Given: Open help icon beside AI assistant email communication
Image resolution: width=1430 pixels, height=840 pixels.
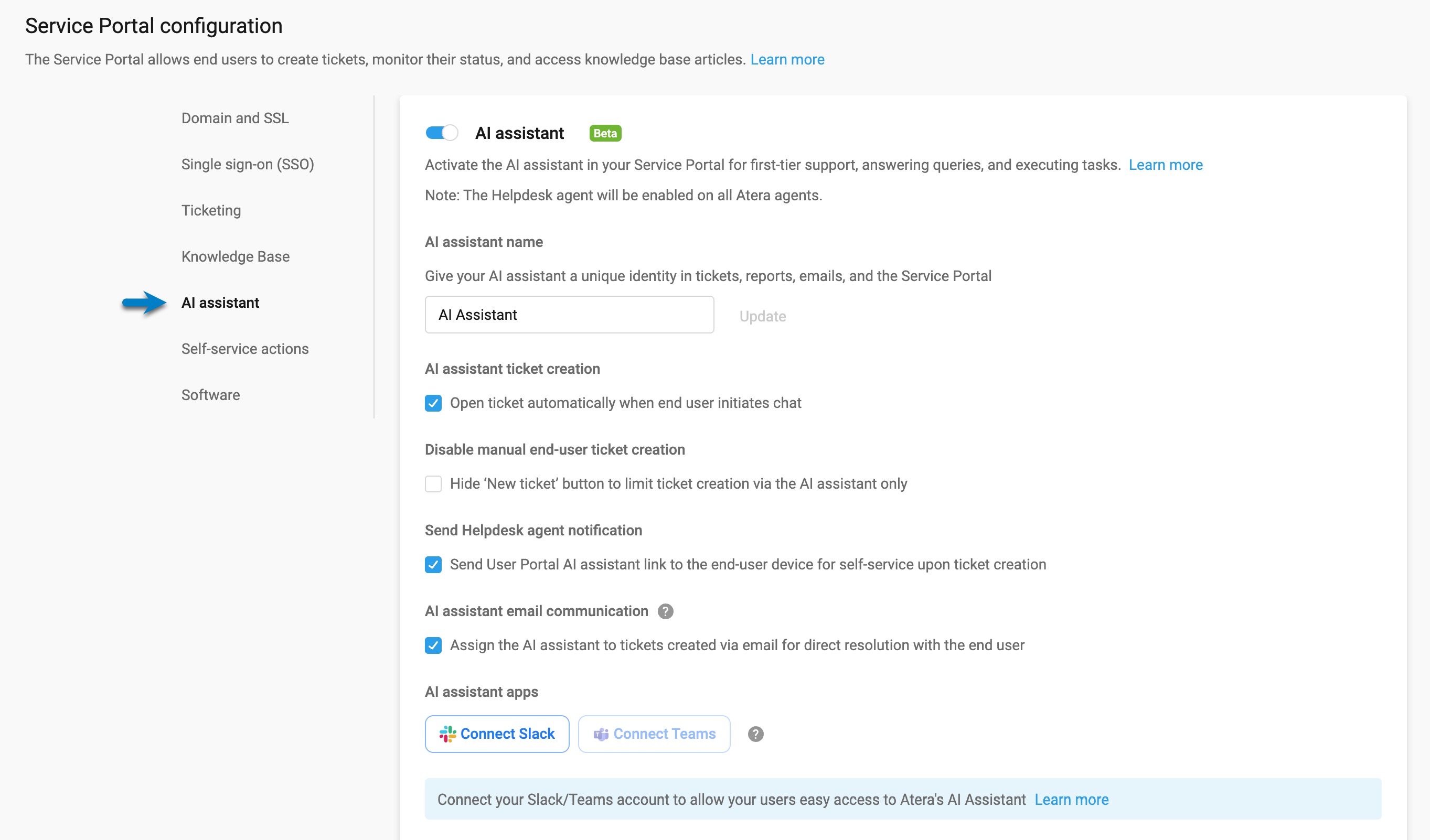Looking at the screenshot, I should (x=665, y=611).
